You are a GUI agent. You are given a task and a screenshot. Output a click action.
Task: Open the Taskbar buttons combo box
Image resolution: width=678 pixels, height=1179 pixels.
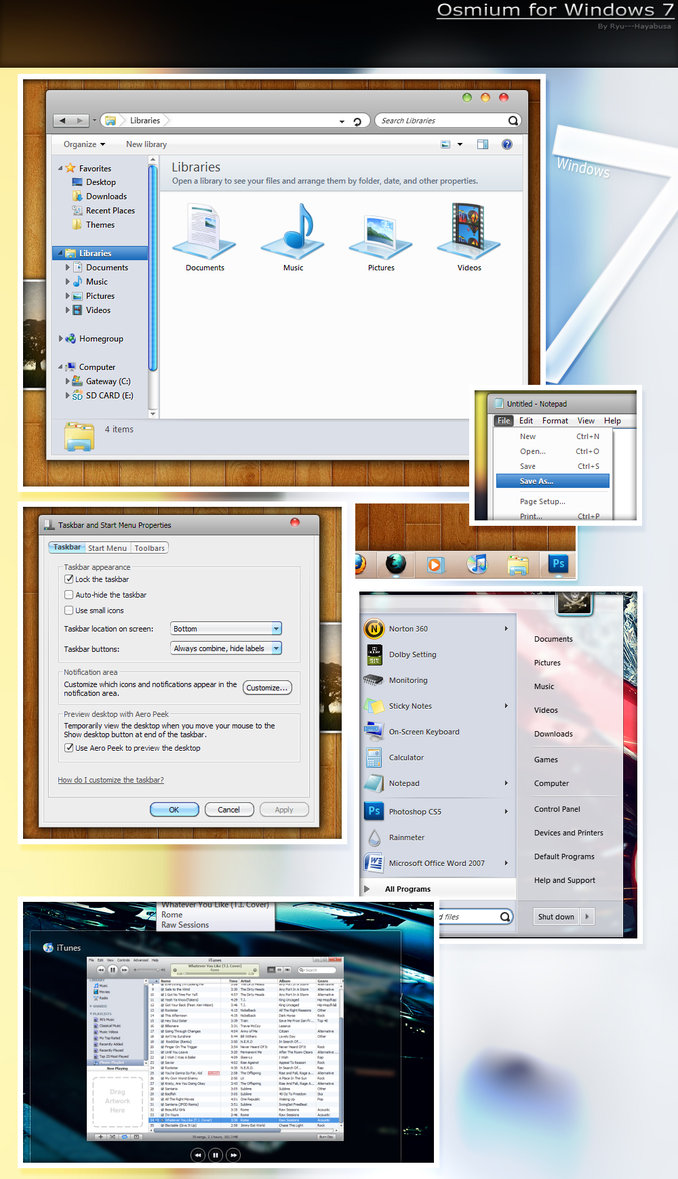tap(226, 649)
